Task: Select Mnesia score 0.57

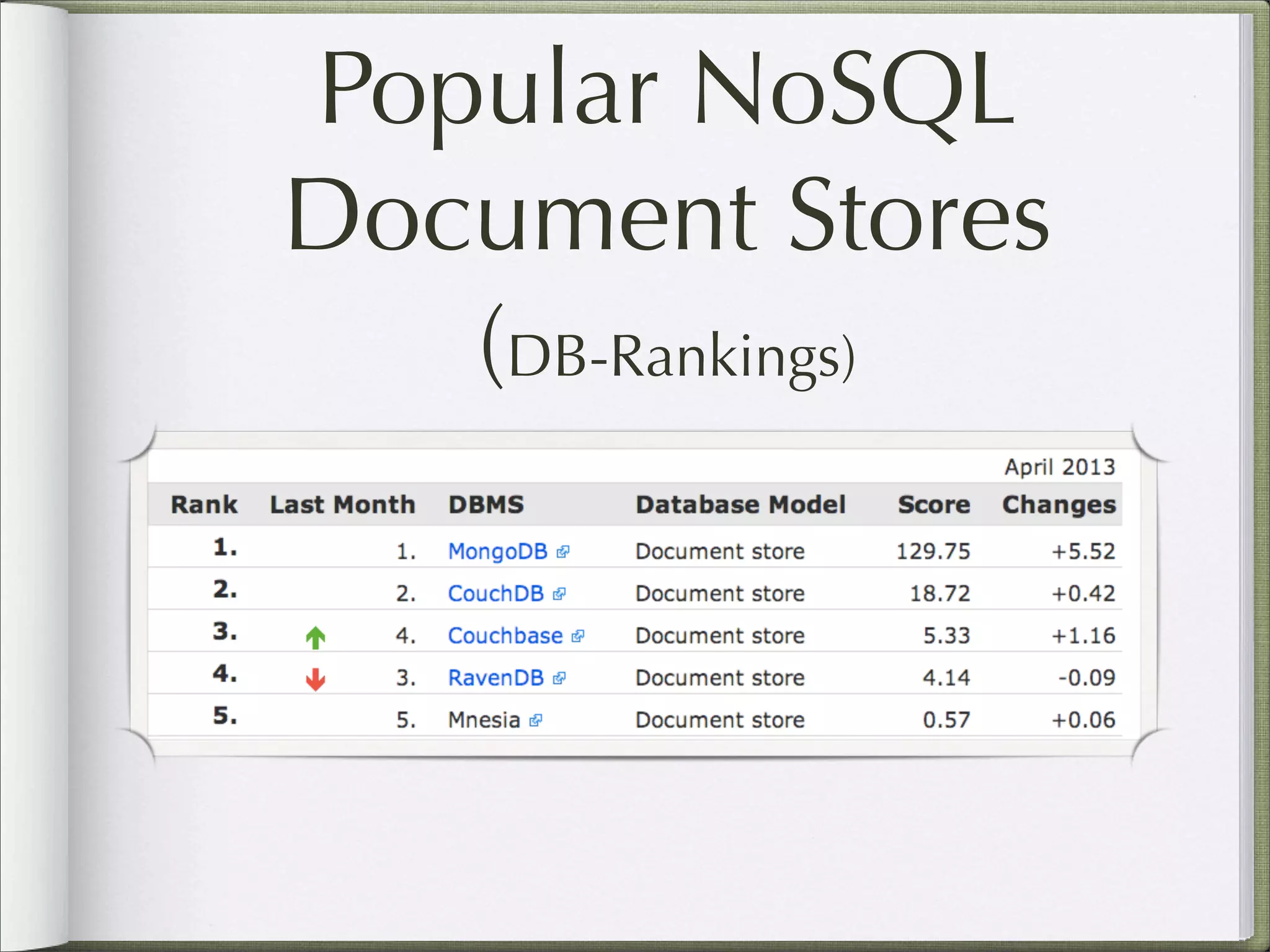Action: click(x=946, y=720)
